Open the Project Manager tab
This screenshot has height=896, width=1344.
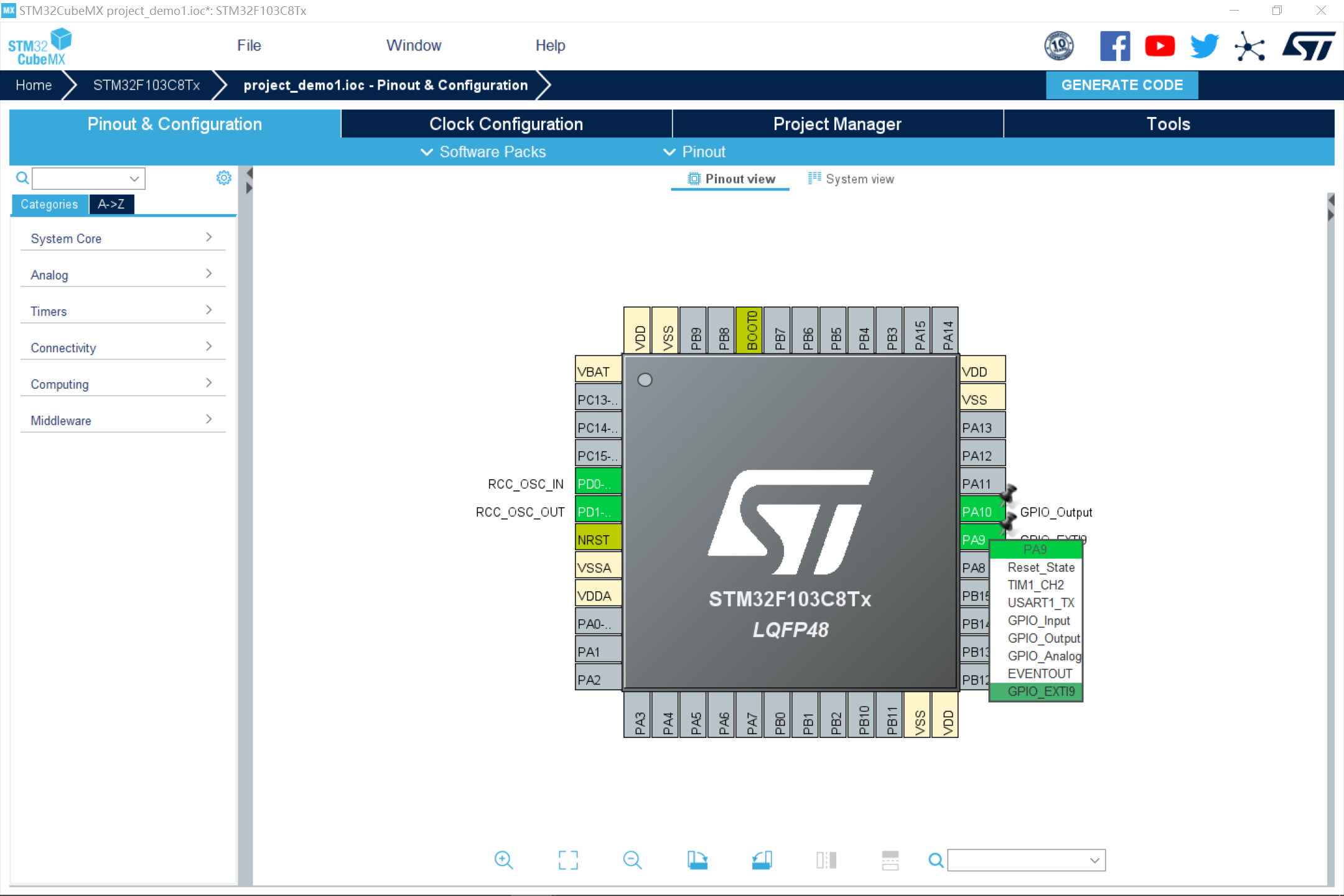pos(838,124)
